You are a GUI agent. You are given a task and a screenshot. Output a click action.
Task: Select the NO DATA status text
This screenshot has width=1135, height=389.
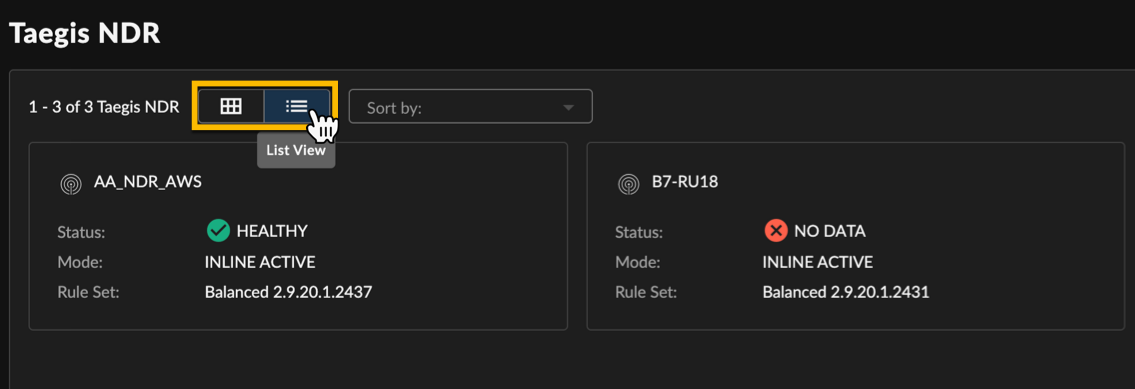[830, 231]
